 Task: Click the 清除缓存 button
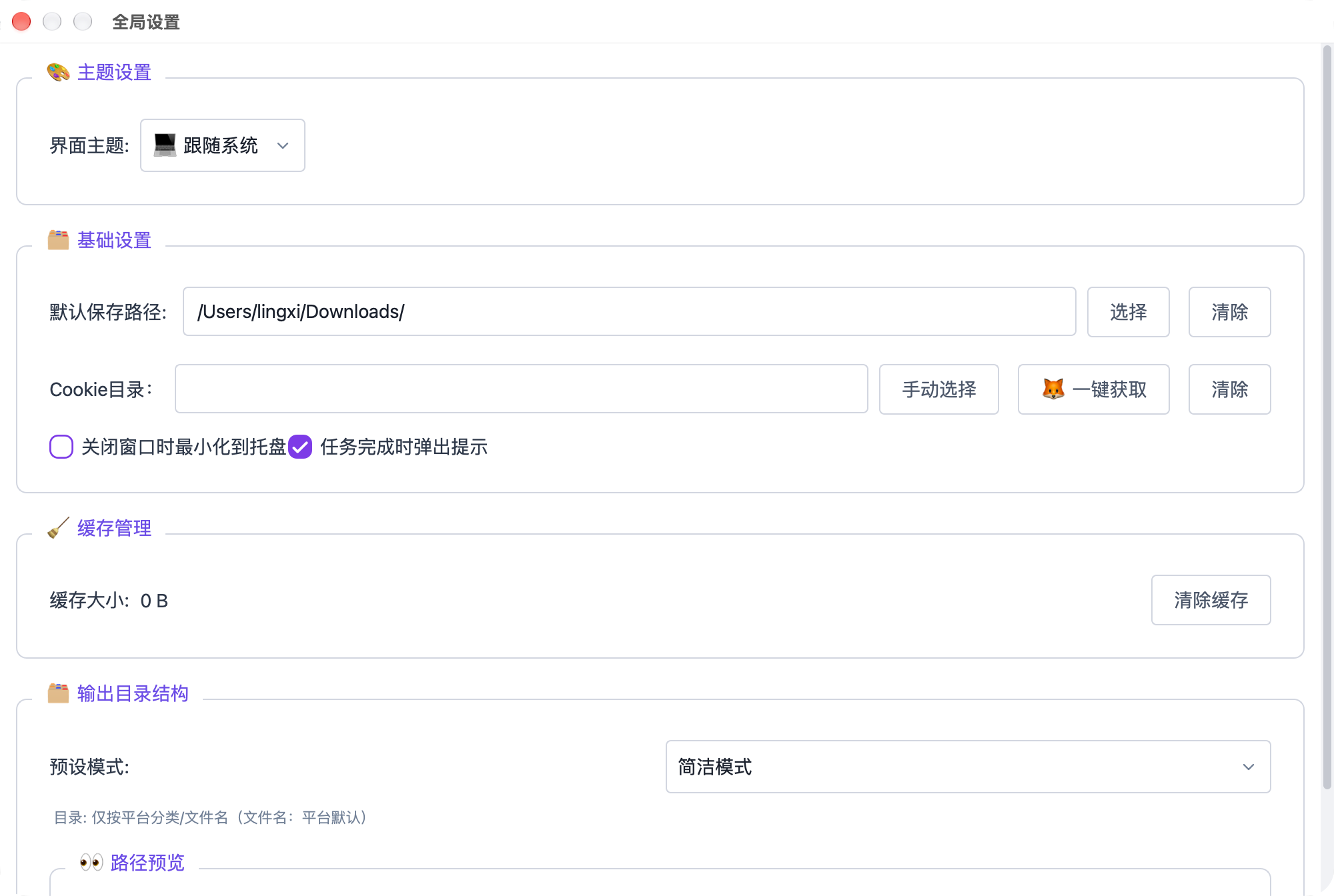(x=1211, y=600)
